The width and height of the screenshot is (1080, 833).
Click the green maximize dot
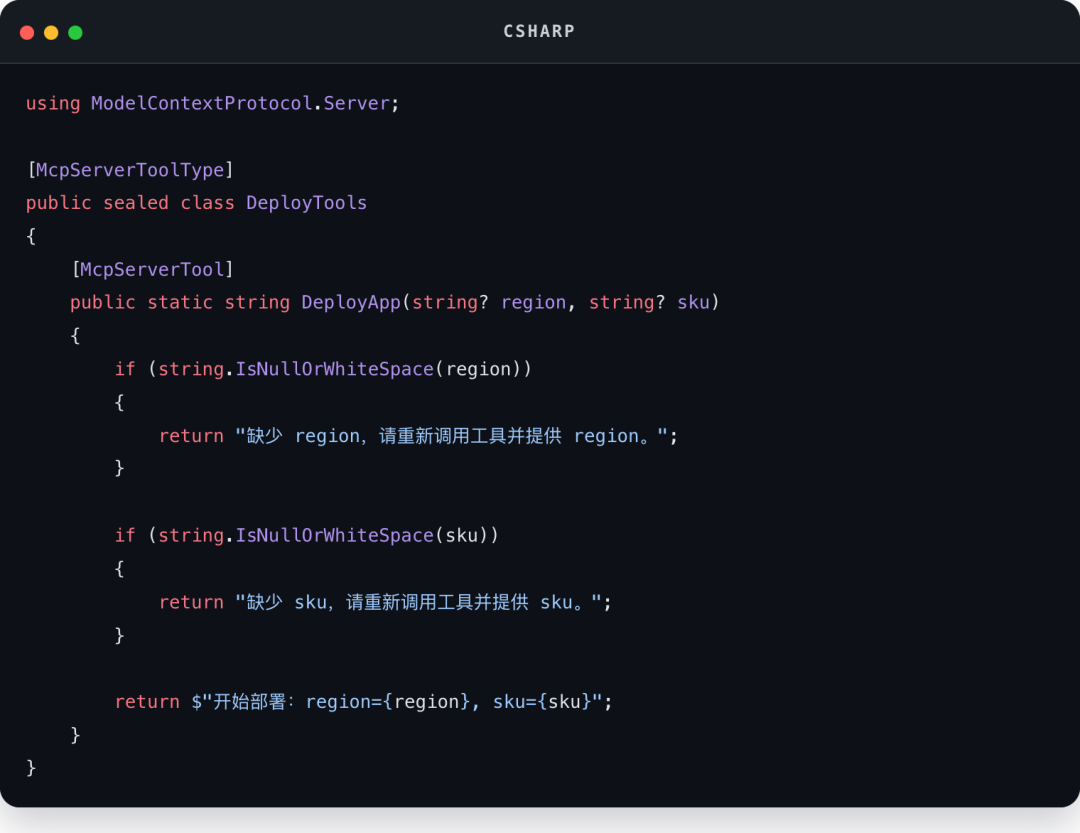[x=75, y=32]
